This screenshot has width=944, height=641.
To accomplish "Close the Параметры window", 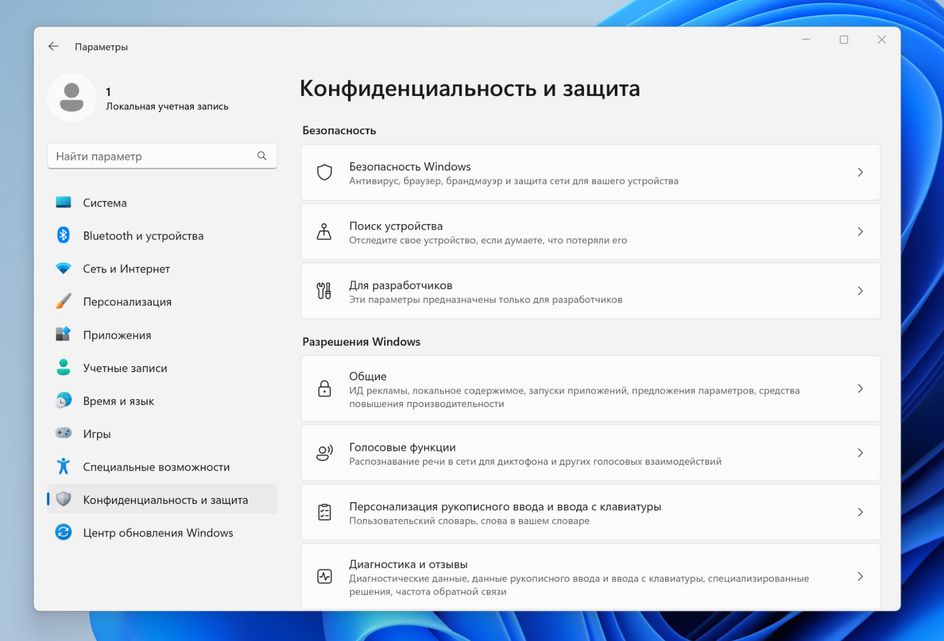I will [x=881, y=40].
